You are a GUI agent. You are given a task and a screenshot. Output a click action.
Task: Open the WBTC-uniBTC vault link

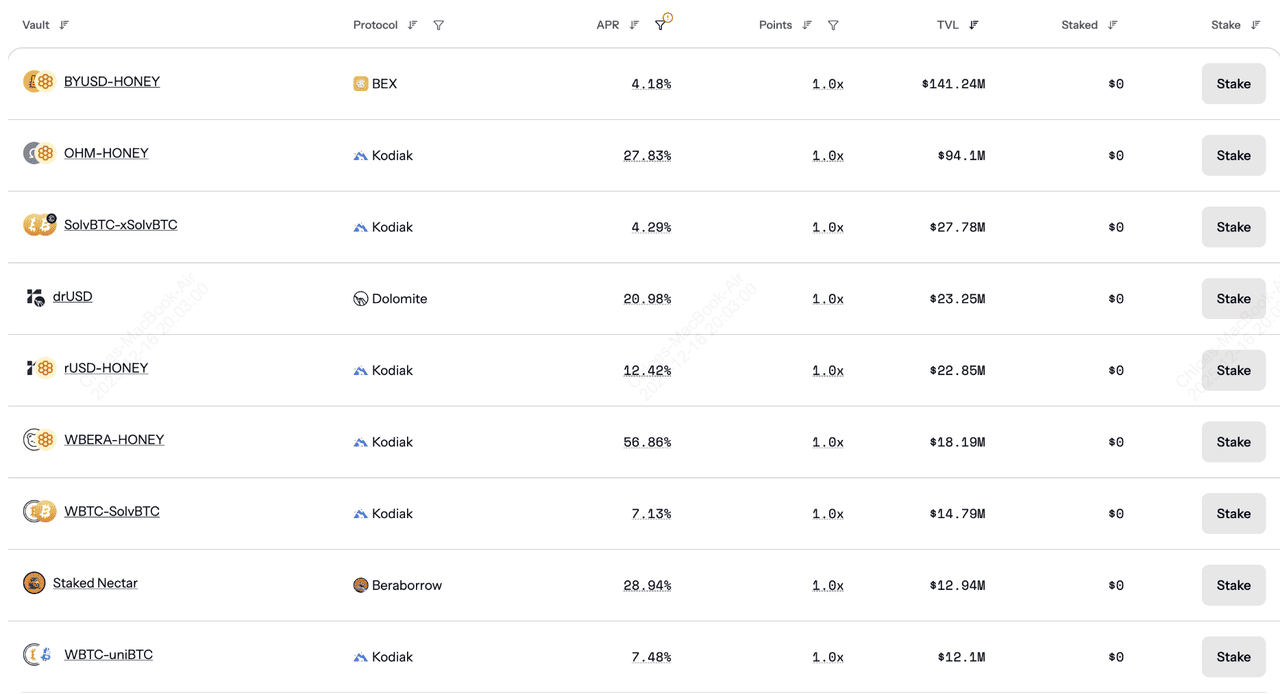(108, 655)
